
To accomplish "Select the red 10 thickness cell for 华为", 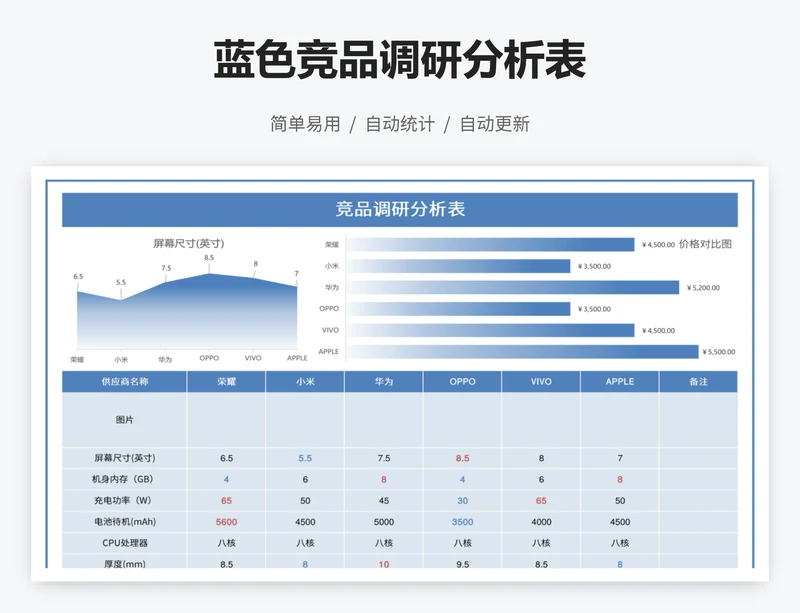I will coord(384,562).
